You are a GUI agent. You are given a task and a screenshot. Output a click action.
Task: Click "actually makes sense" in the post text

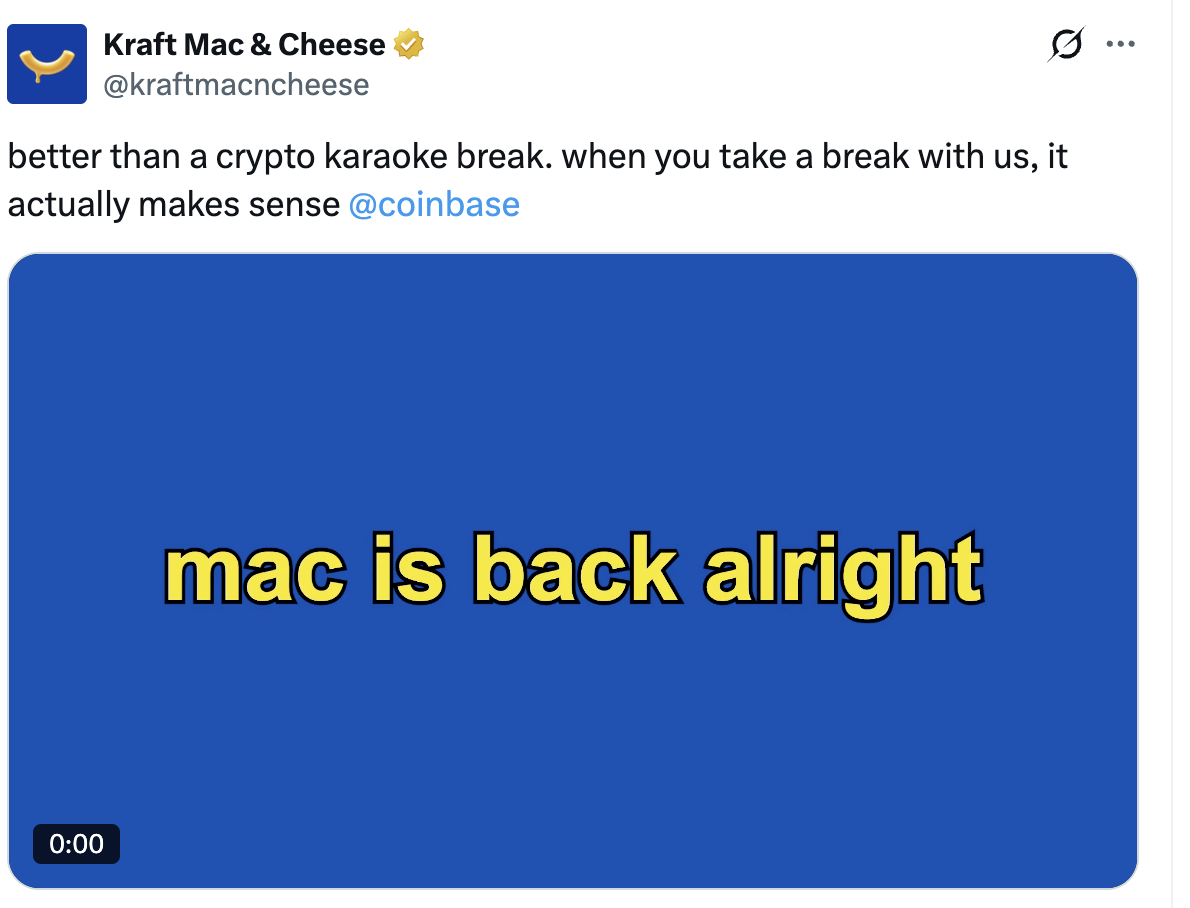(x=173, y=204)
